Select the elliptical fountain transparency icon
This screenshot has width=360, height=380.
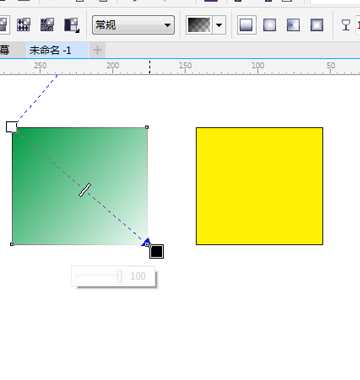tap(269, 25)
